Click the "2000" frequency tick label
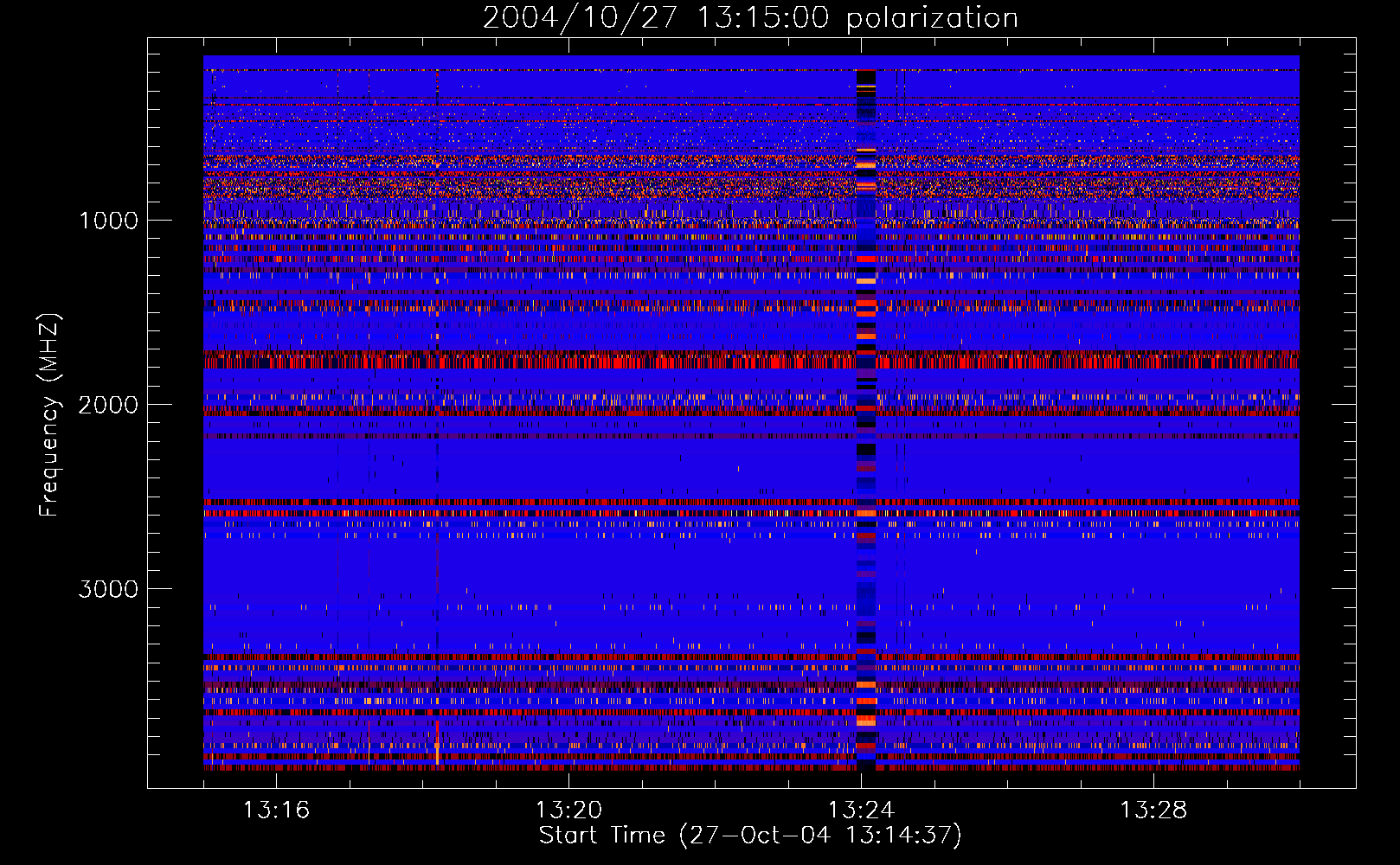Viewport: 1400px width, 865px height. click(108, 405)
